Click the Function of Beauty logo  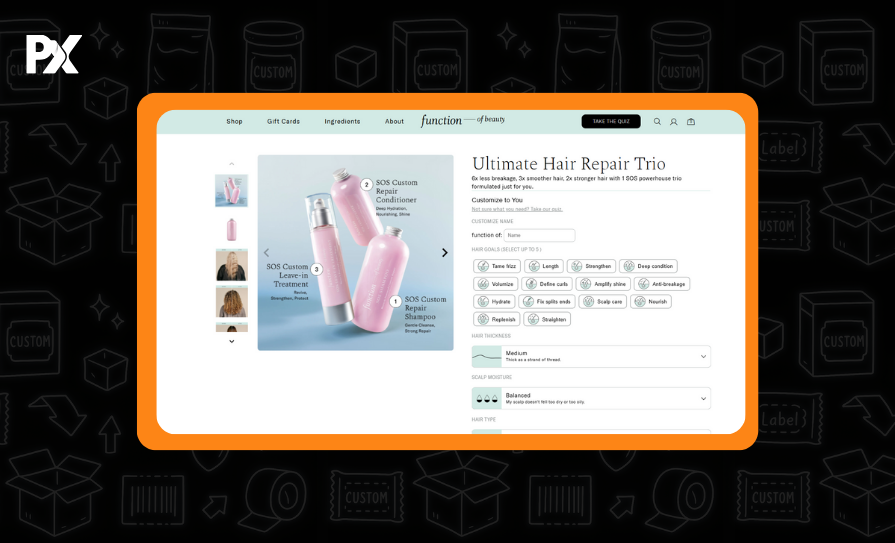tap(463, 121)
